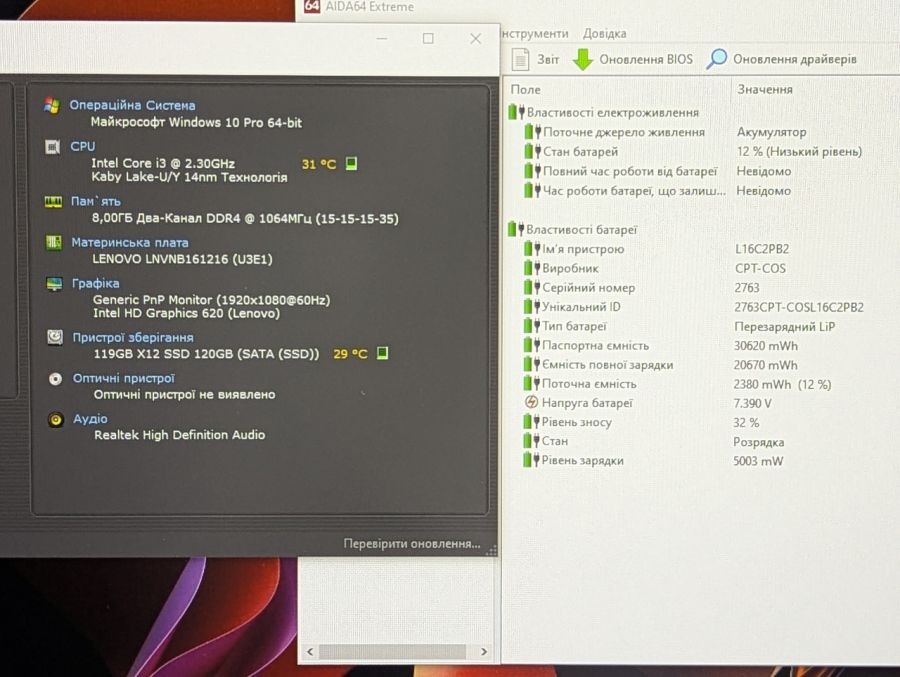
Task: Click the RAM icon next to Пам'ять
Action: point(53,202)
